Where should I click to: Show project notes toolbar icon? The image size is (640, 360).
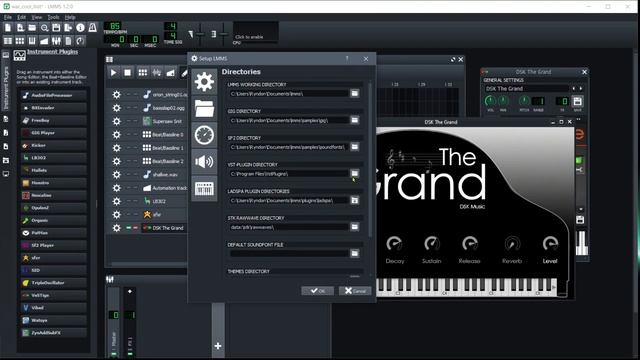click(x=68, y=41)
